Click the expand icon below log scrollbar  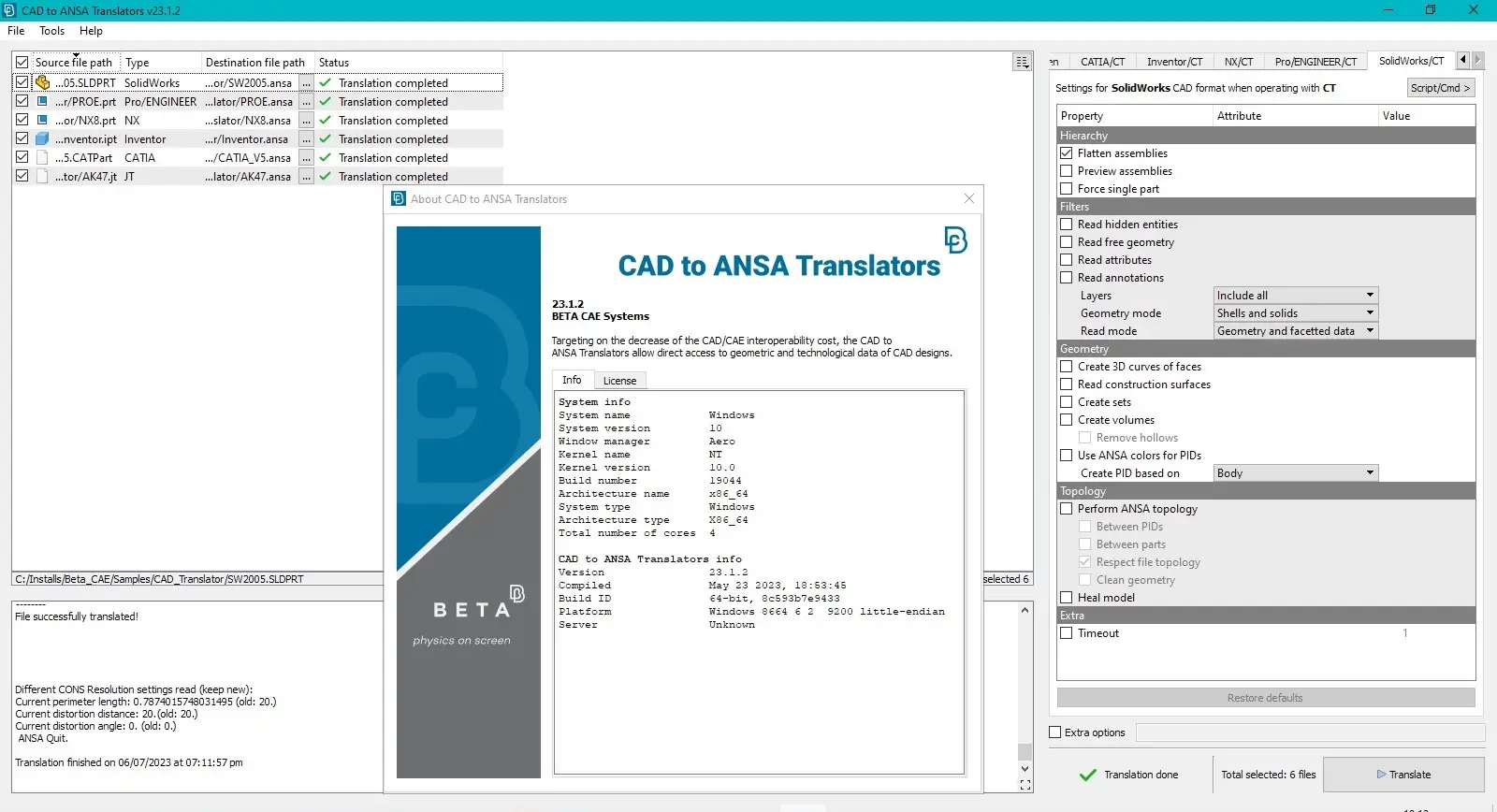[x=1025, y=785]
